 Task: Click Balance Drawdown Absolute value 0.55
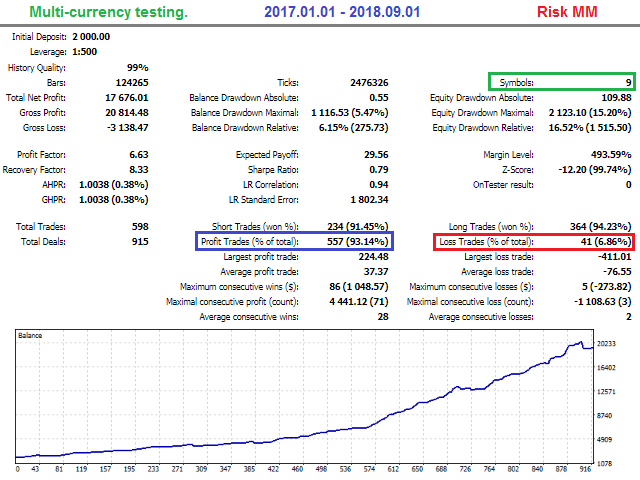[379, 98]
